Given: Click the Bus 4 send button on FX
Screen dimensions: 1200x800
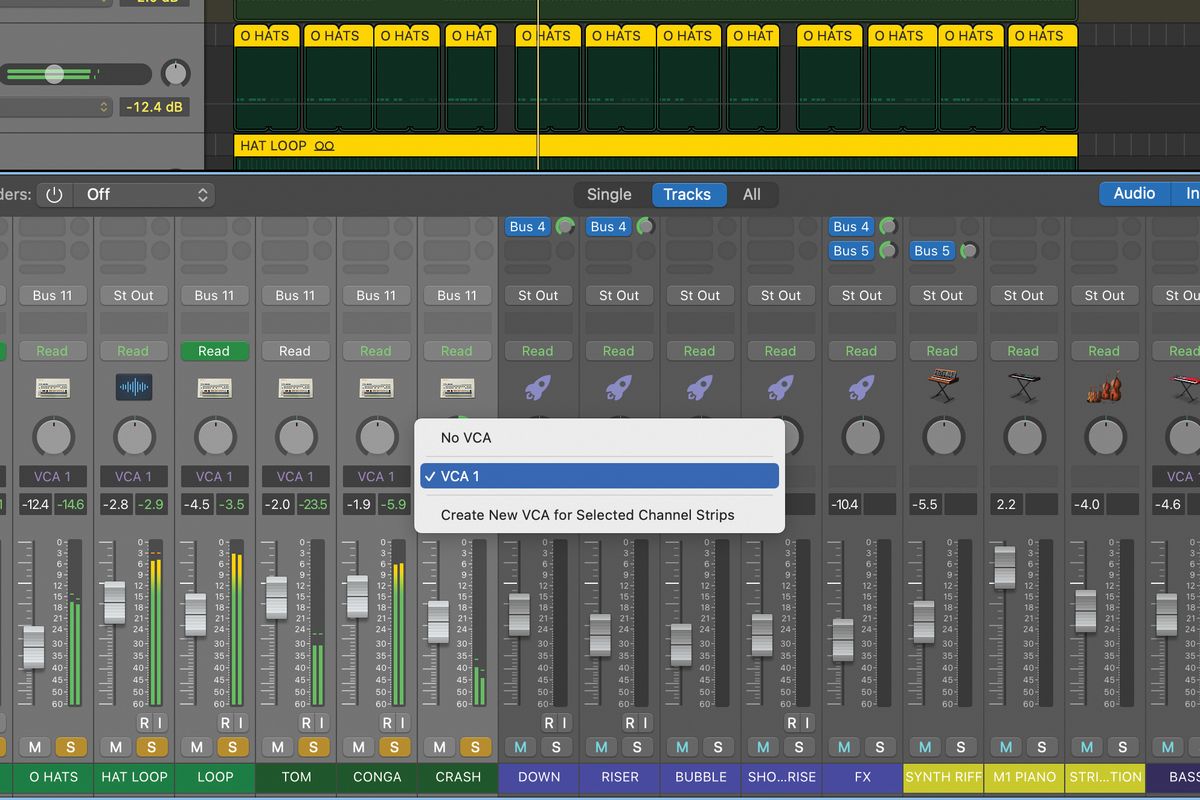Looking at the screenshot, I should [x=851, y=227].
